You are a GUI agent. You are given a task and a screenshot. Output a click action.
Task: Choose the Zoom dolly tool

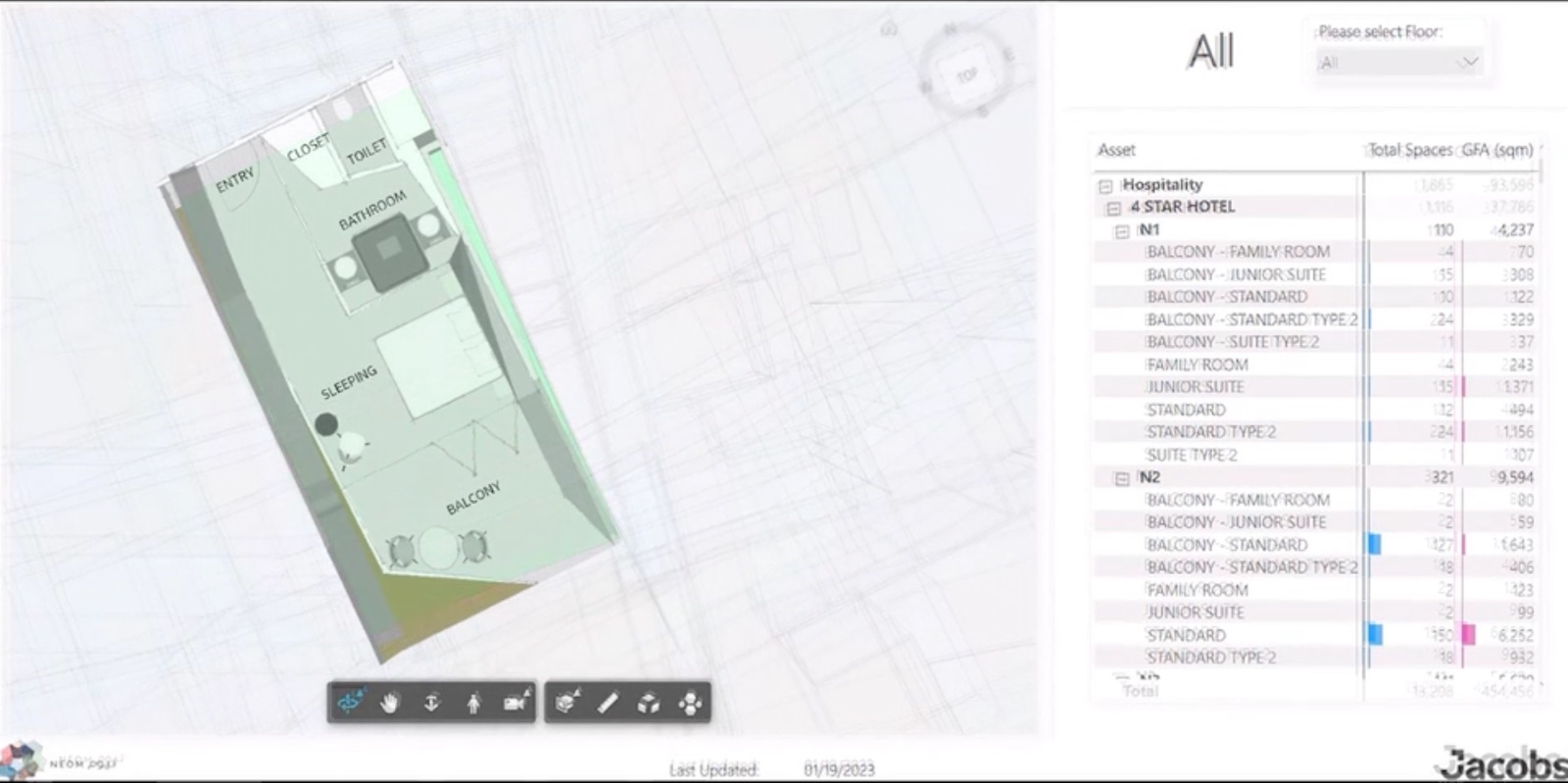[x=431, y=703]
